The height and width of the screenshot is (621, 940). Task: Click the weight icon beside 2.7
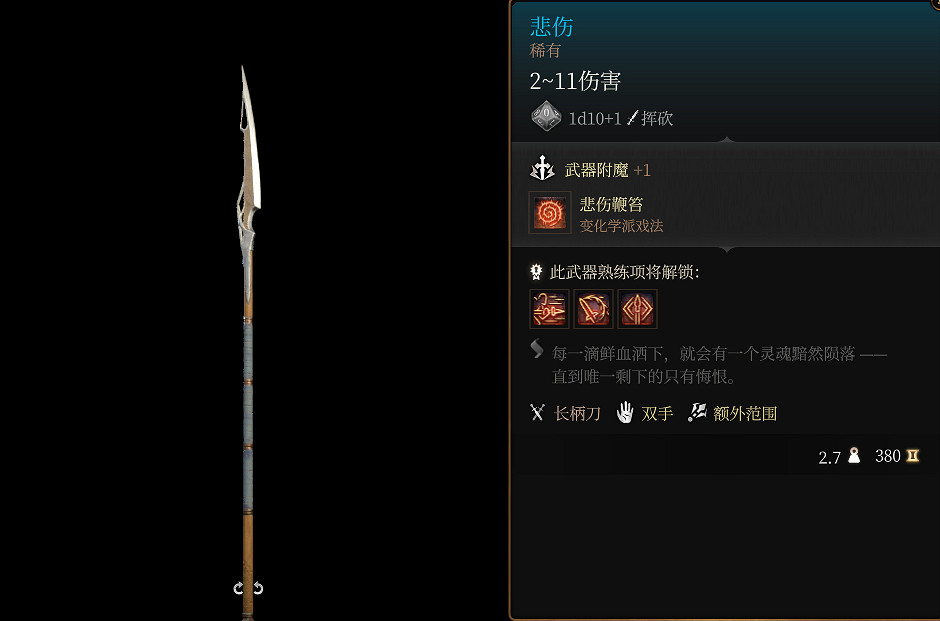tap(854, 456)
